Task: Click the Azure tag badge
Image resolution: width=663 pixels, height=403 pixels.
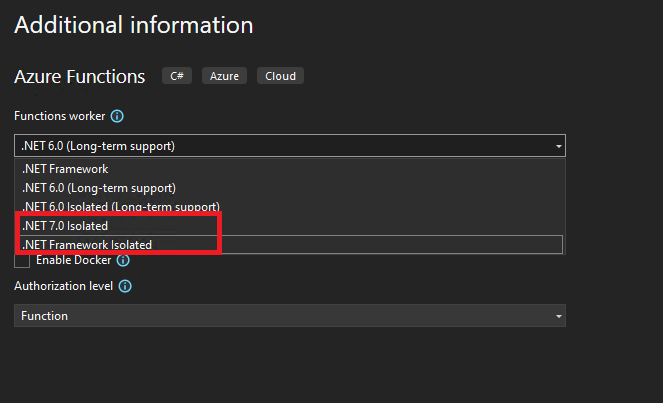Action: (x=224, y=76)
